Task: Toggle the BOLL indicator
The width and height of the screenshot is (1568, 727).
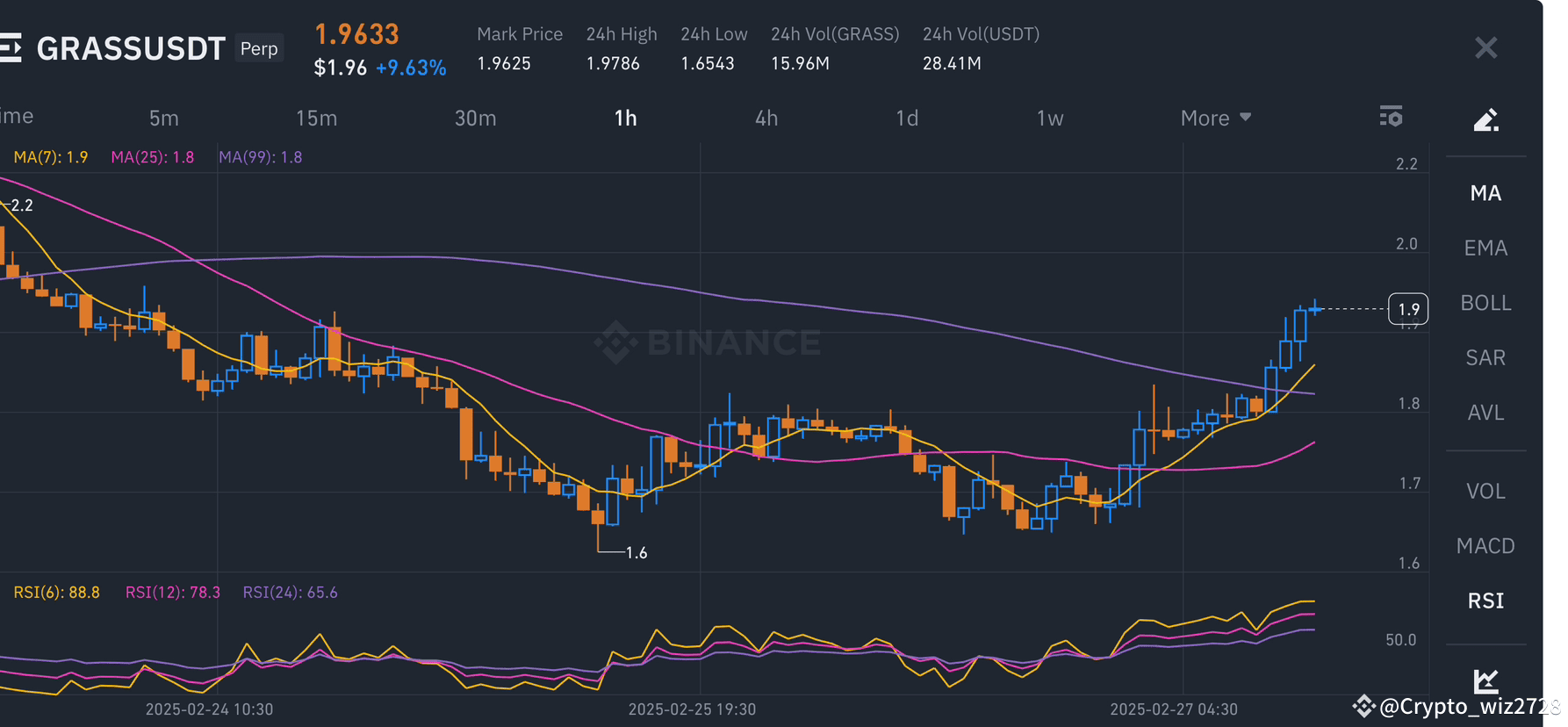Action: click(x=1485, y=303)
